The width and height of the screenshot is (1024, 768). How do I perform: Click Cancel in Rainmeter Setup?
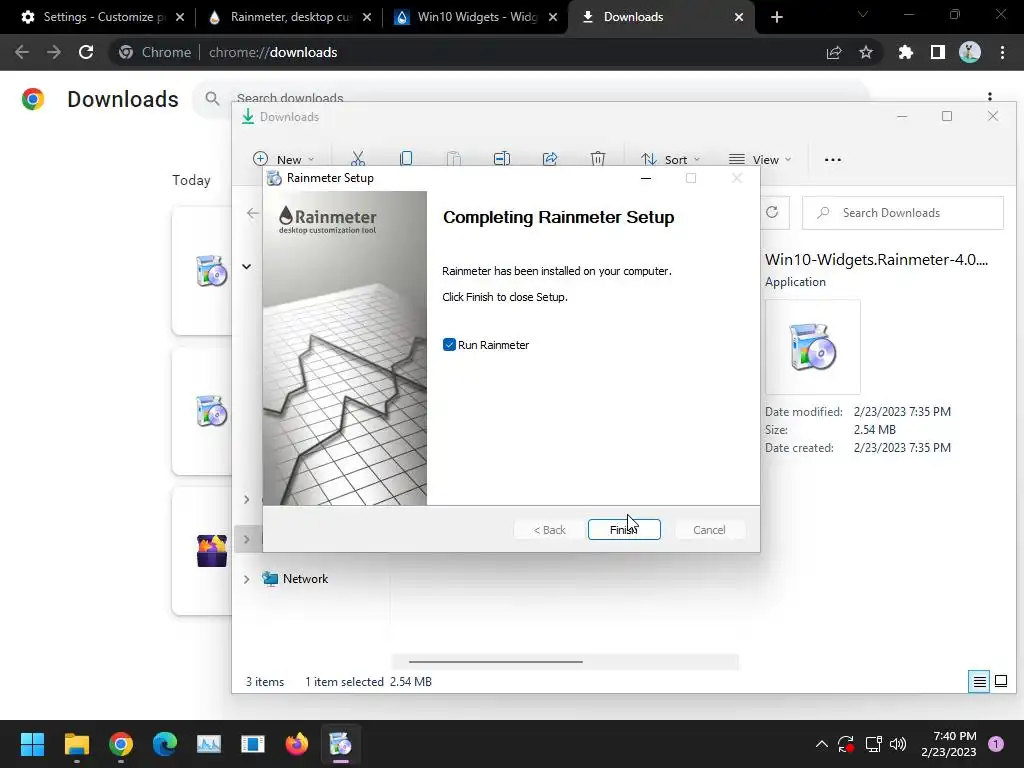[709, 530]
